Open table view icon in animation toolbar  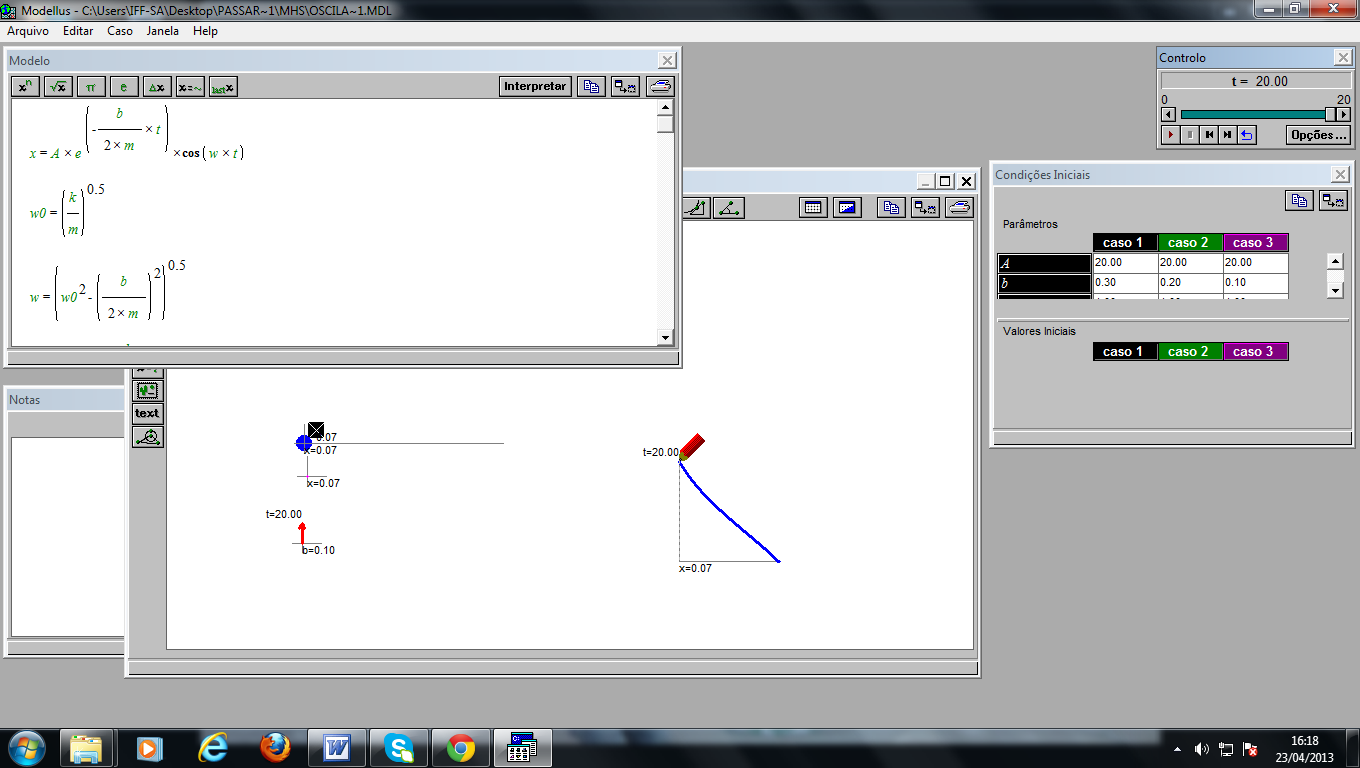point(813,208)
